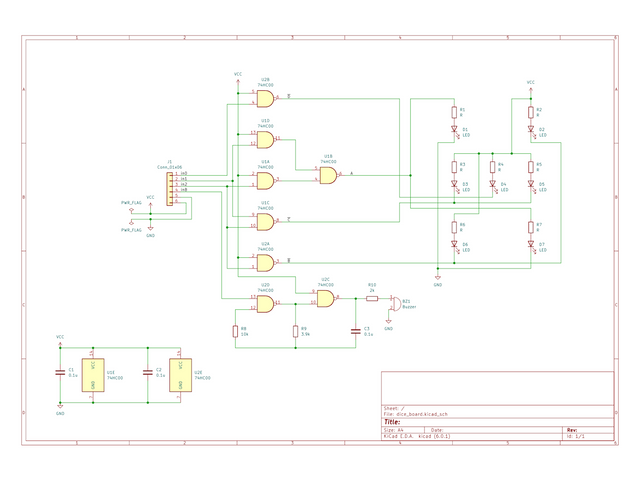This screenshot has width=640, height=480.
Task: Click the U2B NAND gate symbol
Action: tap(265, 97)
